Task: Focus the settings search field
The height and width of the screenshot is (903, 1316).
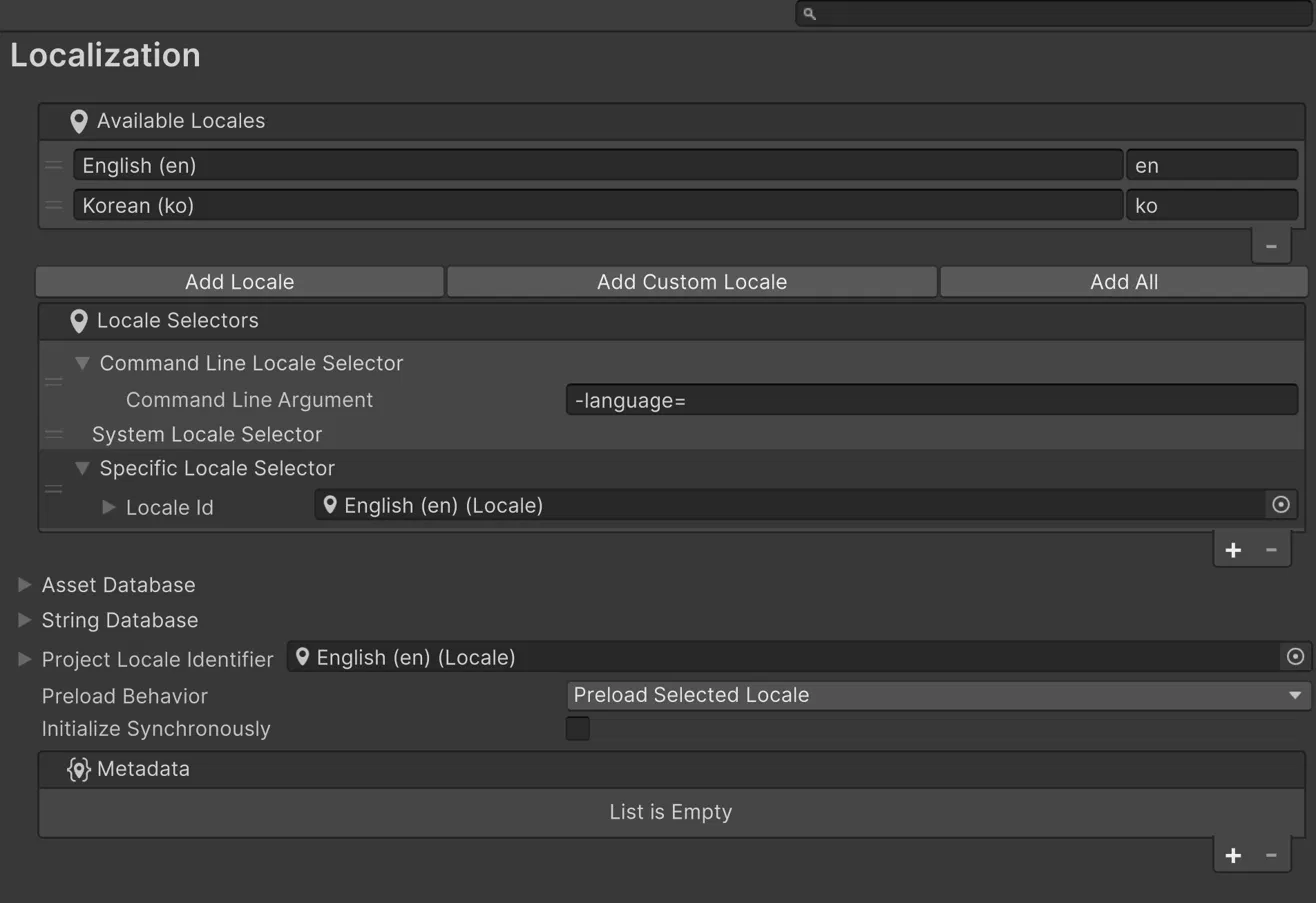Action: tap(1054, 14)
